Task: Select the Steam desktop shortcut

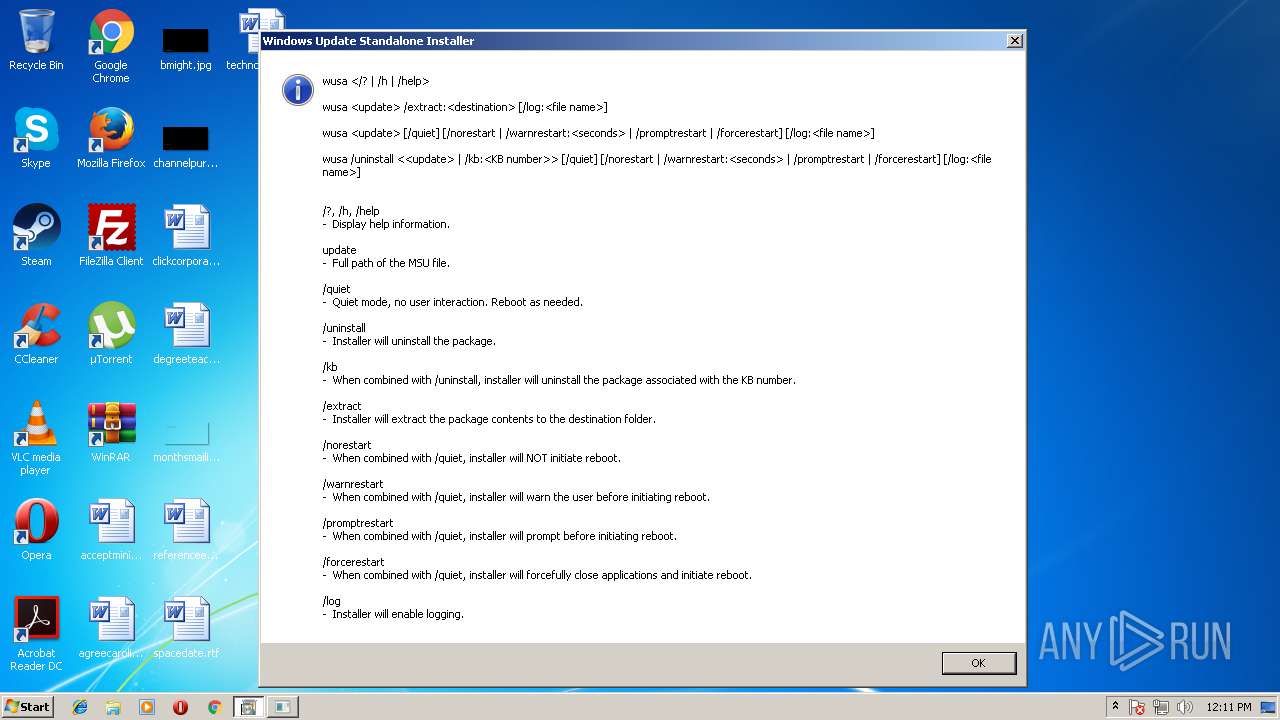Action: (x=36, y=236)
